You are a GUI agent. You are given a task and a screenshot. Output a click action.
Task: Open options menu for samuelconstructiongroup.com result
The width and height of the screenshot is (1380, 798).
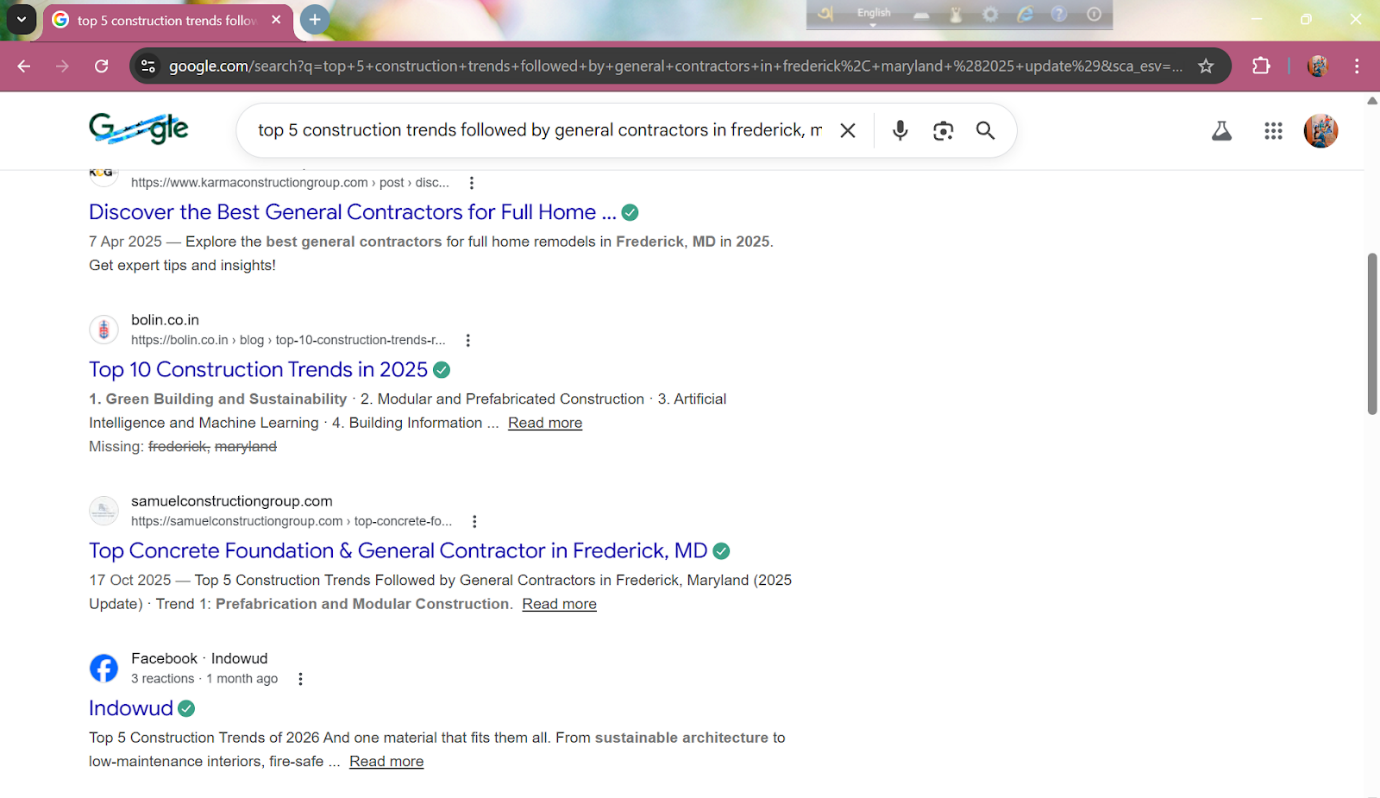click(x=474, y=521)
